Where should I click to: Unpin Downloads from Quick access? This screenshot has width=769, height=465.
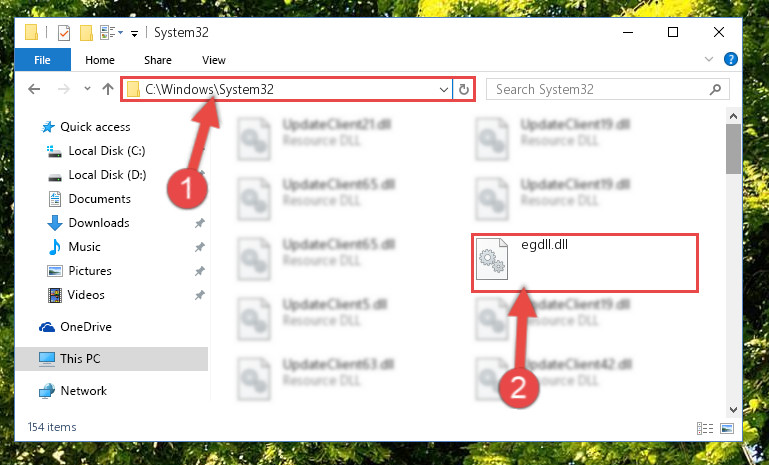pos(199,223)
